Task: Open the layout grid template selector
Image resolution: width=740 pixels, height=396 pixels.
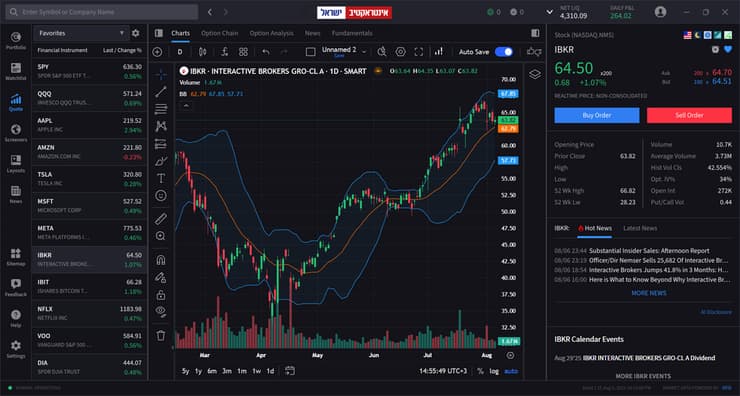Action: click(x=243, y=52)
